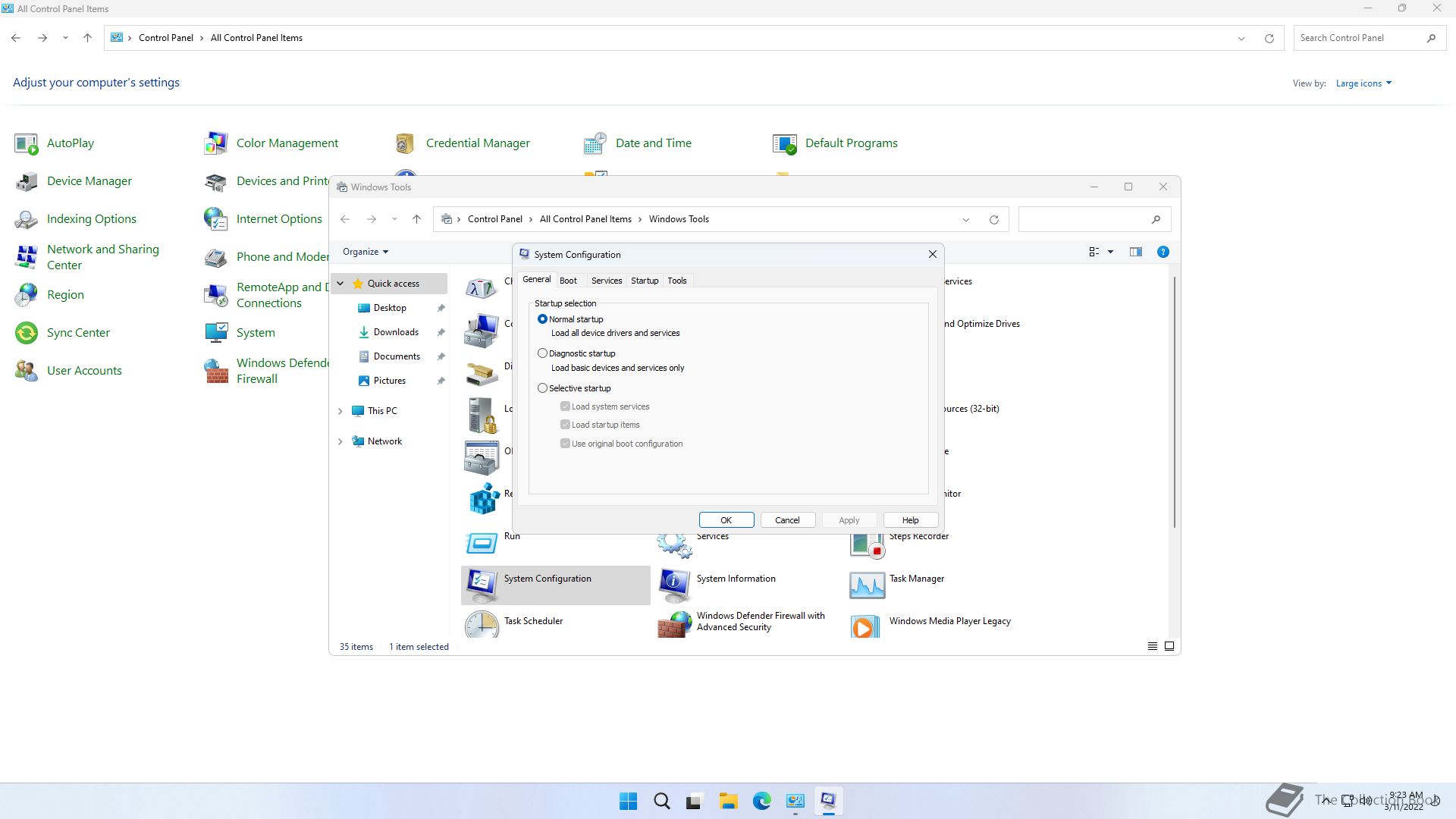Click Cancel in System Configuration

coord(787,520)
